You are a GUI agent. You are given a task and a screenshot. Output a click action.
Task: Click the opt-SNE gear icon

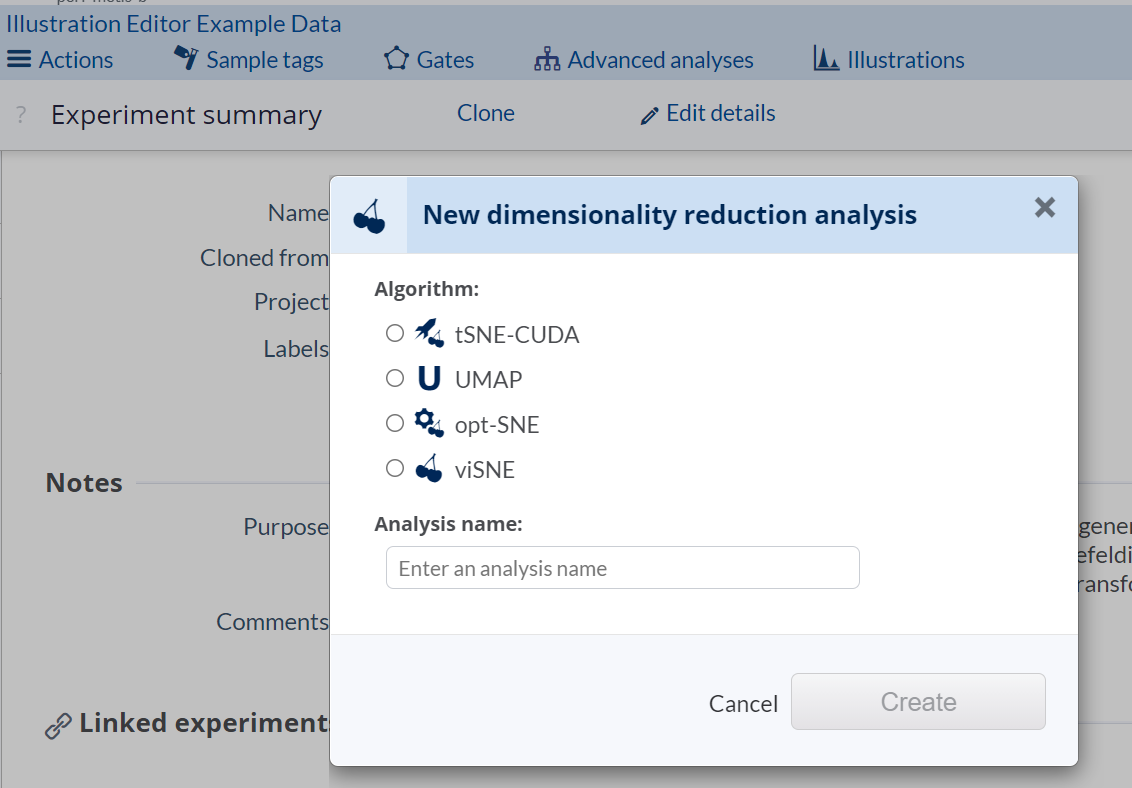tap(429, 424)
